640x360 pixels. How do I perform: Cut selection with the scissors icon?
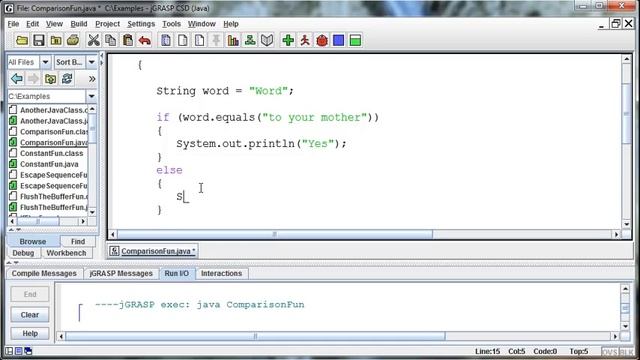coord(93,40)
